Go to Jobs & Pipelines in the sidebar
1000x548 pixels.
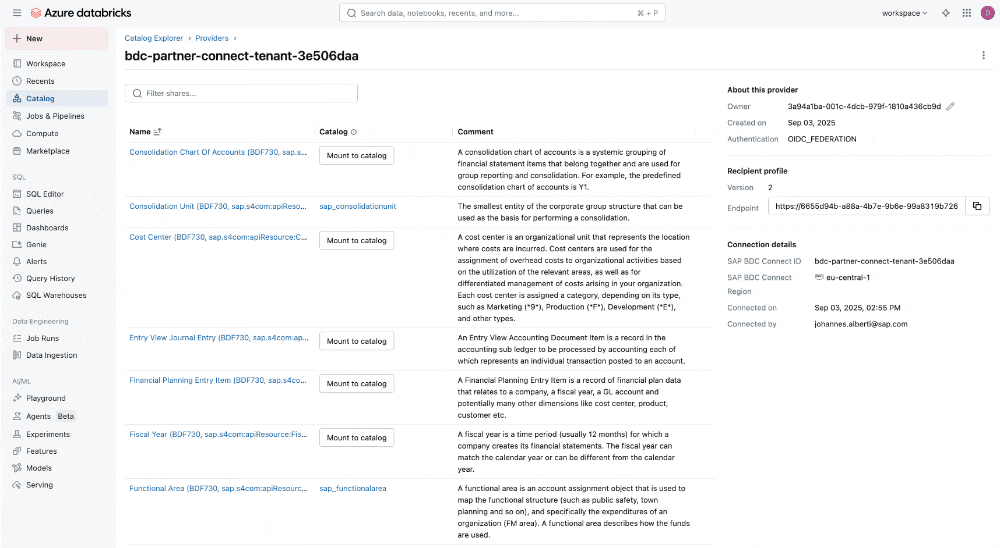click(x=55, y=116)
